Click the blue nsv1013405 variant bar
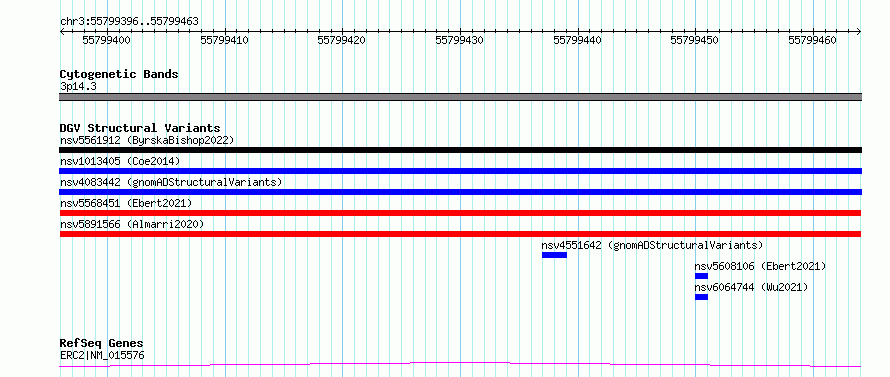 tap(460, 171)
